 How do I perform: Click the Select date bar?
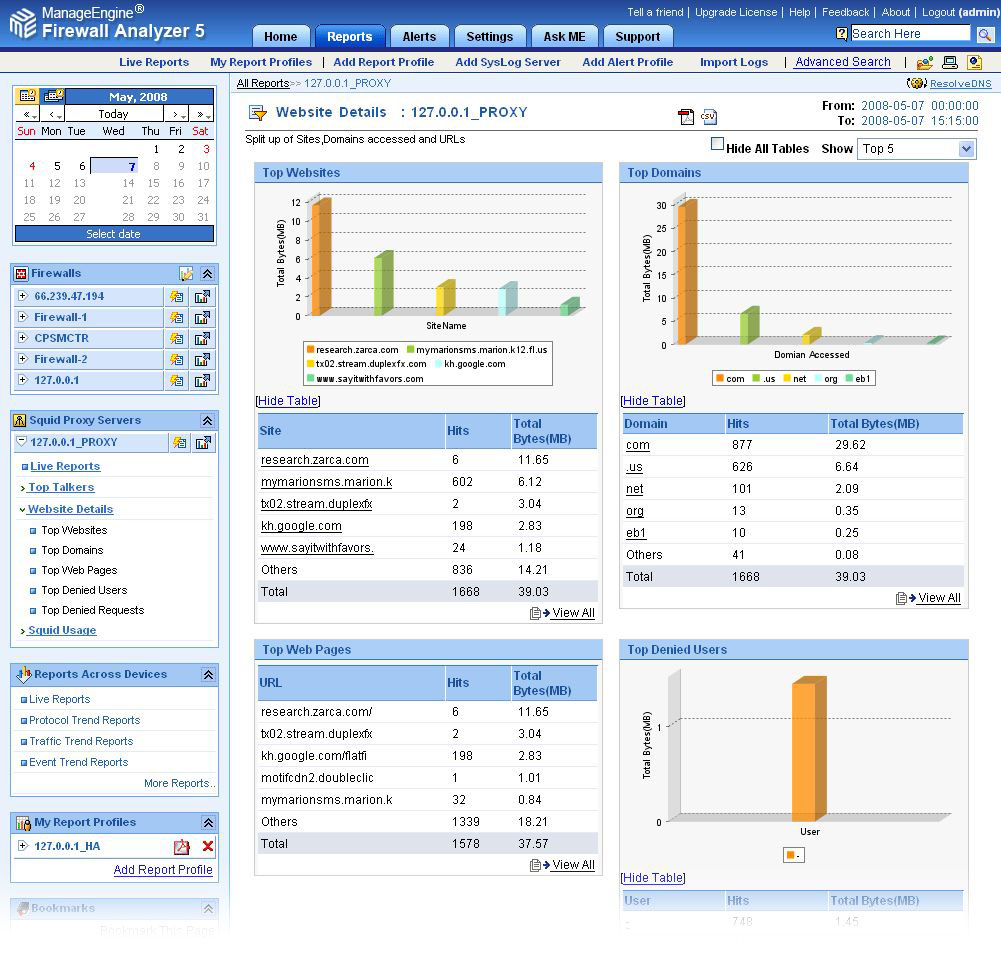(114, 234)
